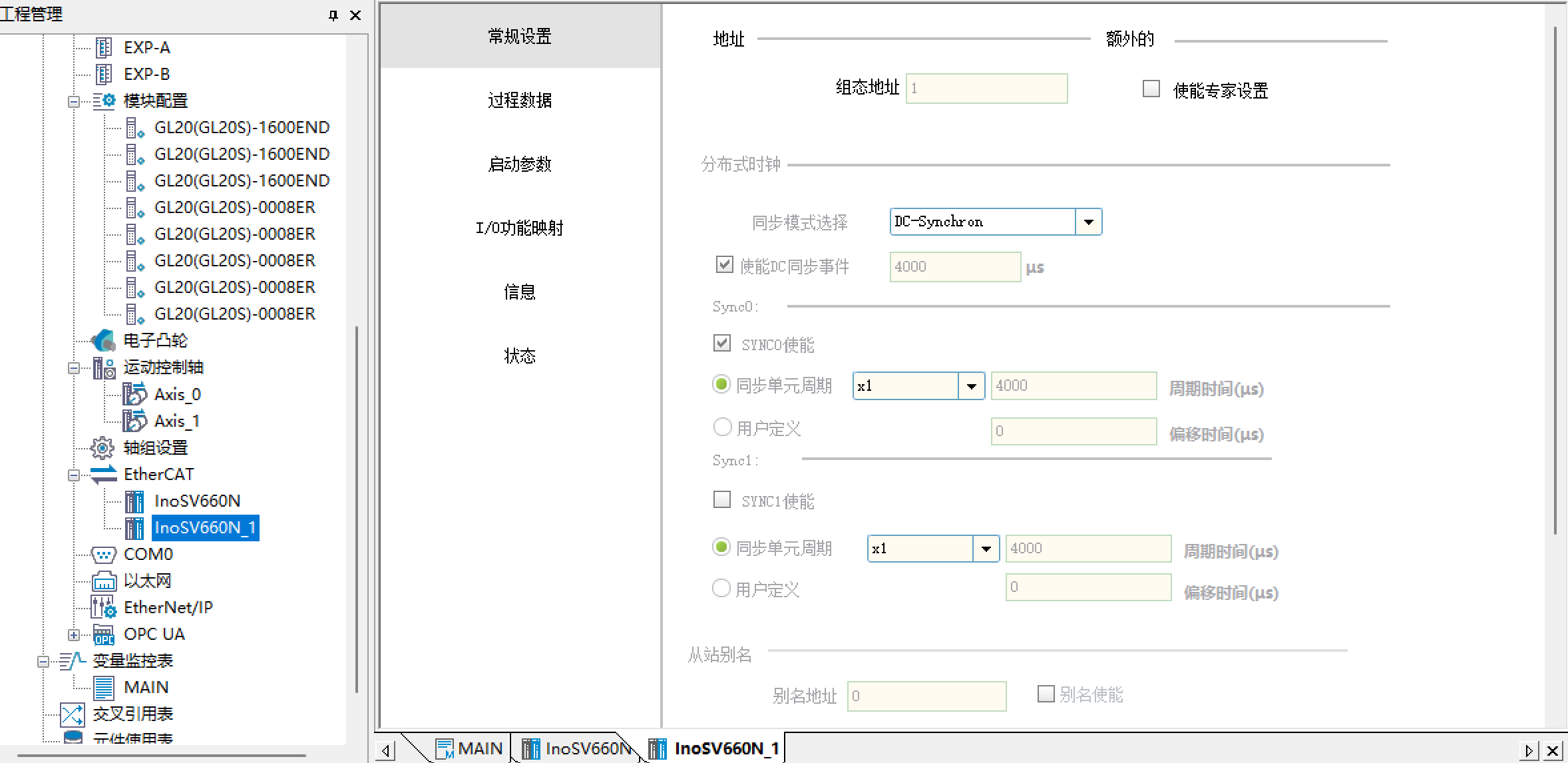Enable the 使能专家设置 checkbox

[1151, 89]
